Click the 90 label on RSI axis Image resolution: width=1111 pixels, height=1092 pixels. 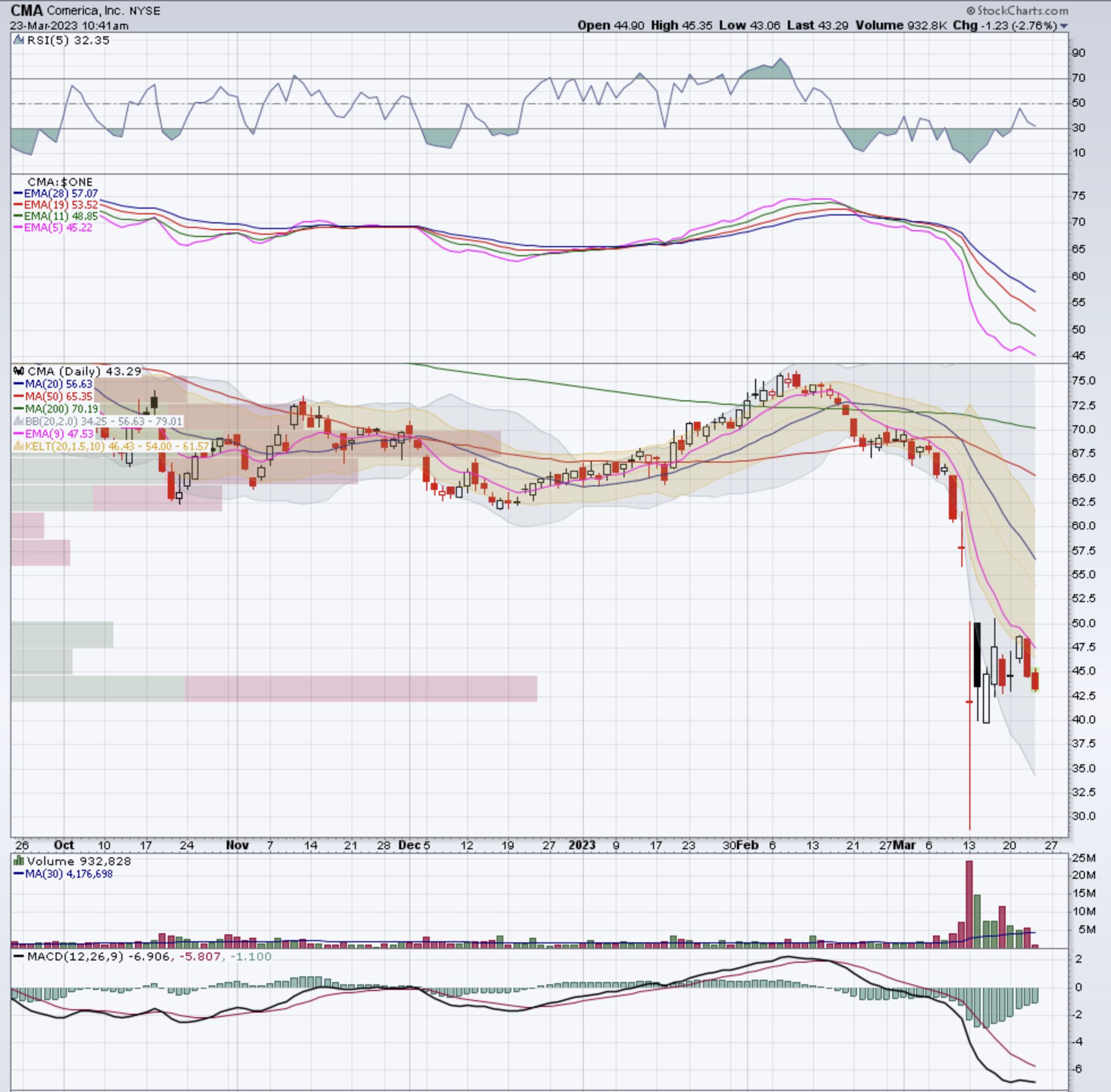click(x=1078, y=53)
